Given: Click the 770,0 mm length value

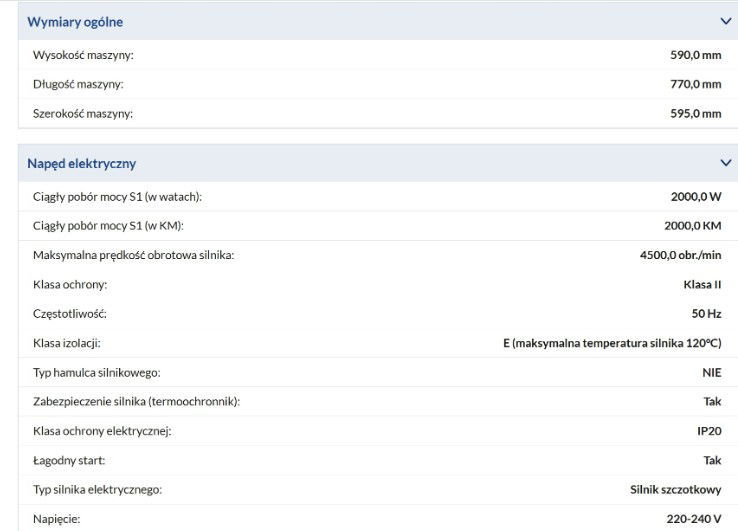Looking at the screenshot, I should [x=695, y=84].
